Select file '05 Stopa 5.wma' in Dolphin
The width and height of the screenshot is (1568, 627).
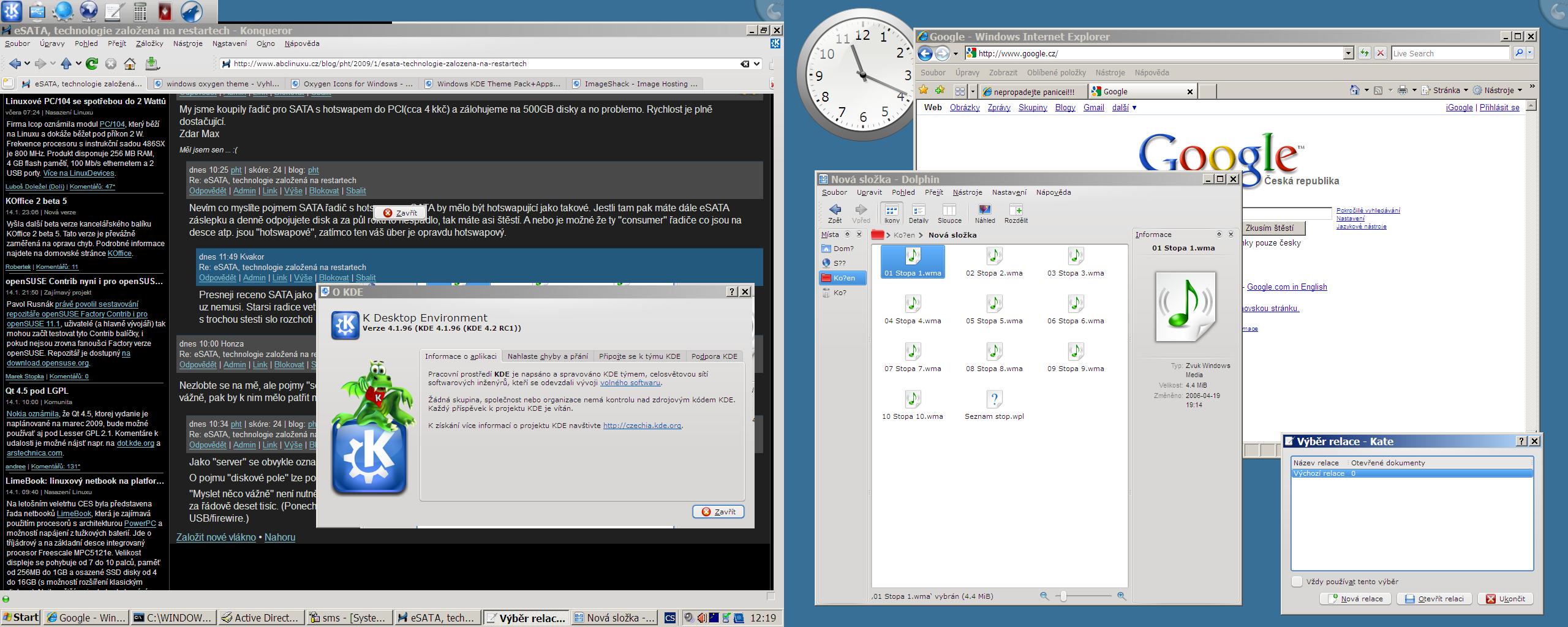point(994,309)
